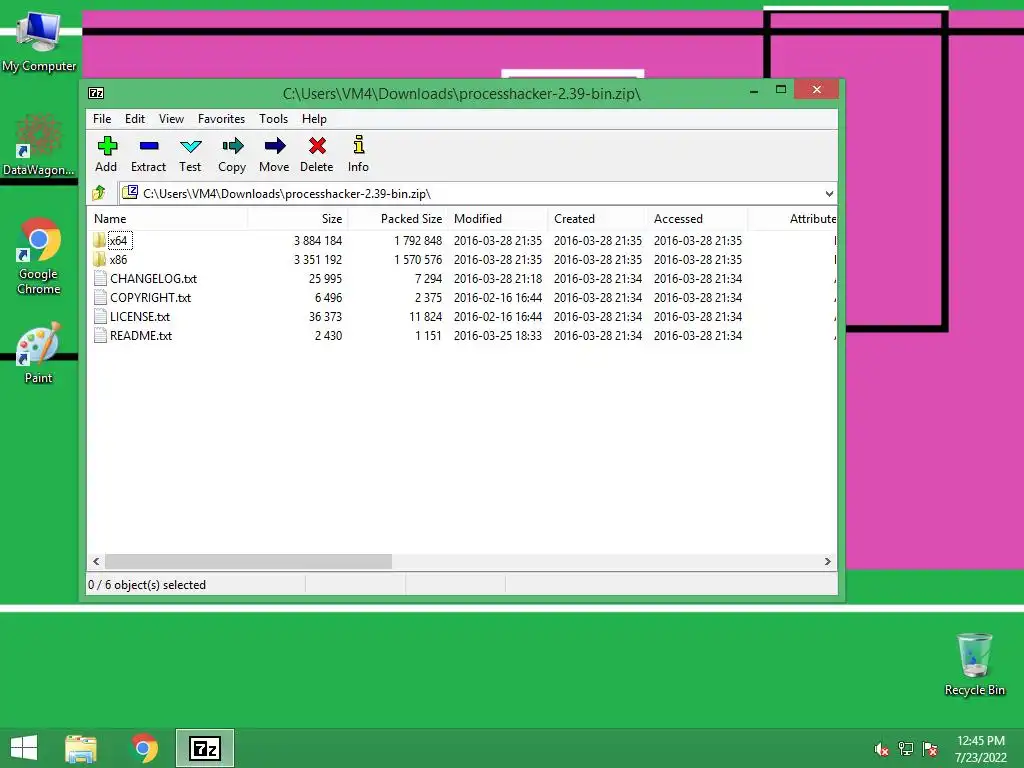Click the Extract toolbar icon
The width and height of the screenshot is (1024, 768).
pos(149,146)
